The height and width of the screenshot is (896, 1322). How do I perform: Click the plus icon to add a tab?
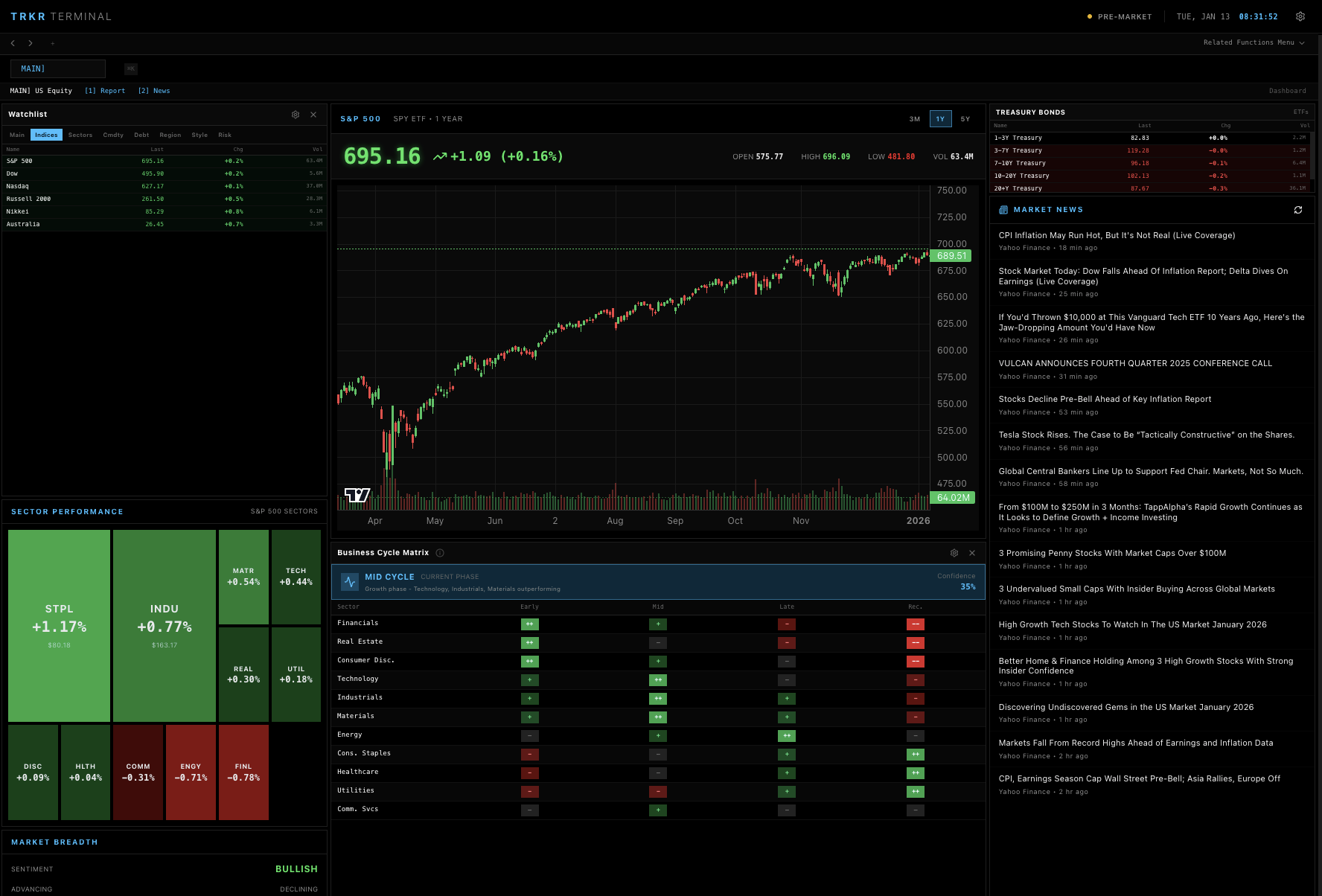point(53,43)
